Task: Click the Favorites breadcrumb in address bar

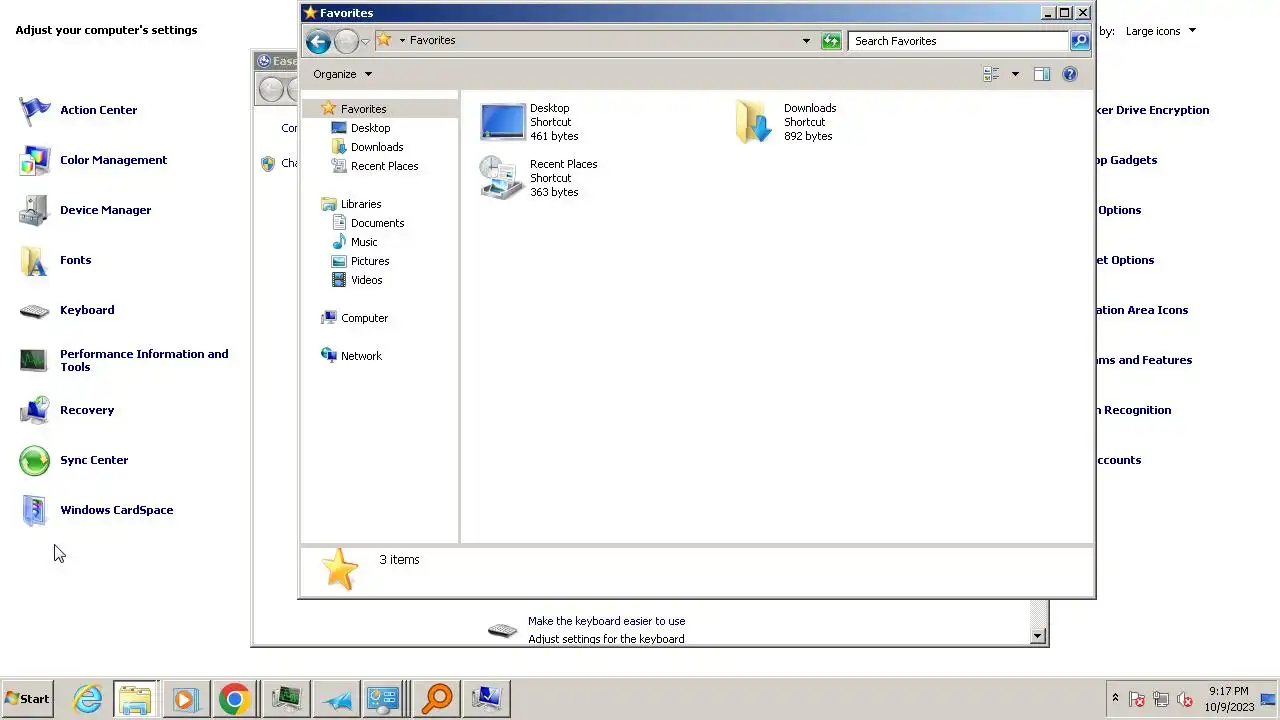Action: 432,41
